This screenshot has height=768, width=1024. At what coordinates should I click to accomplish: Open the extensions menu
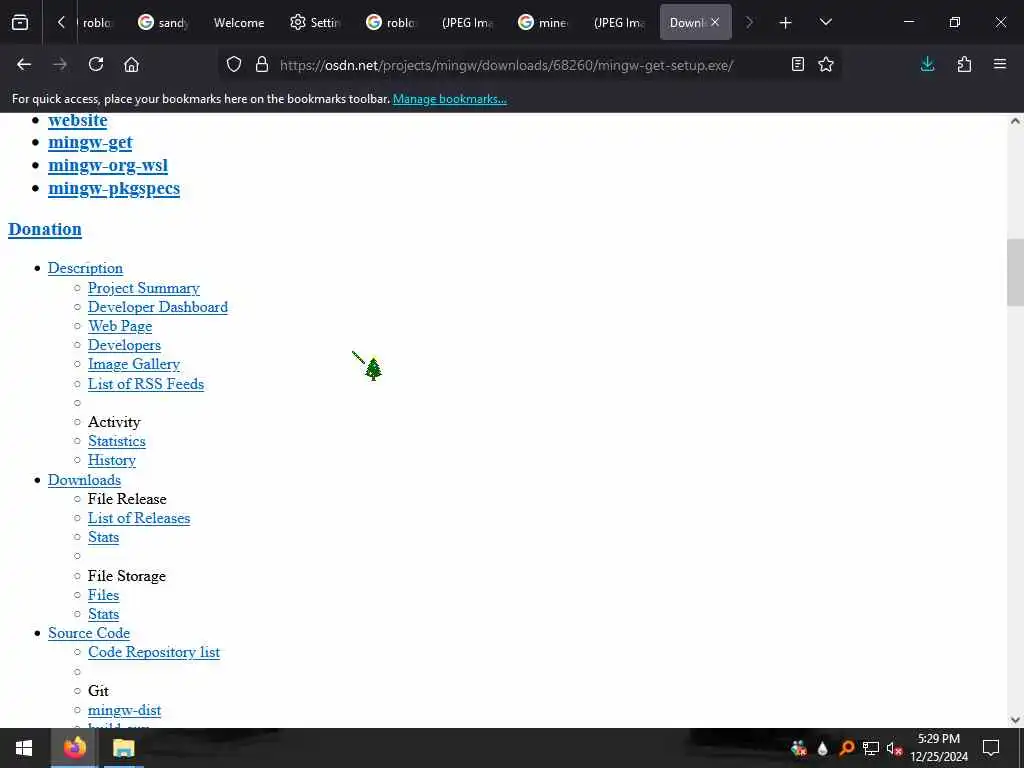click(x=964, y=65)
